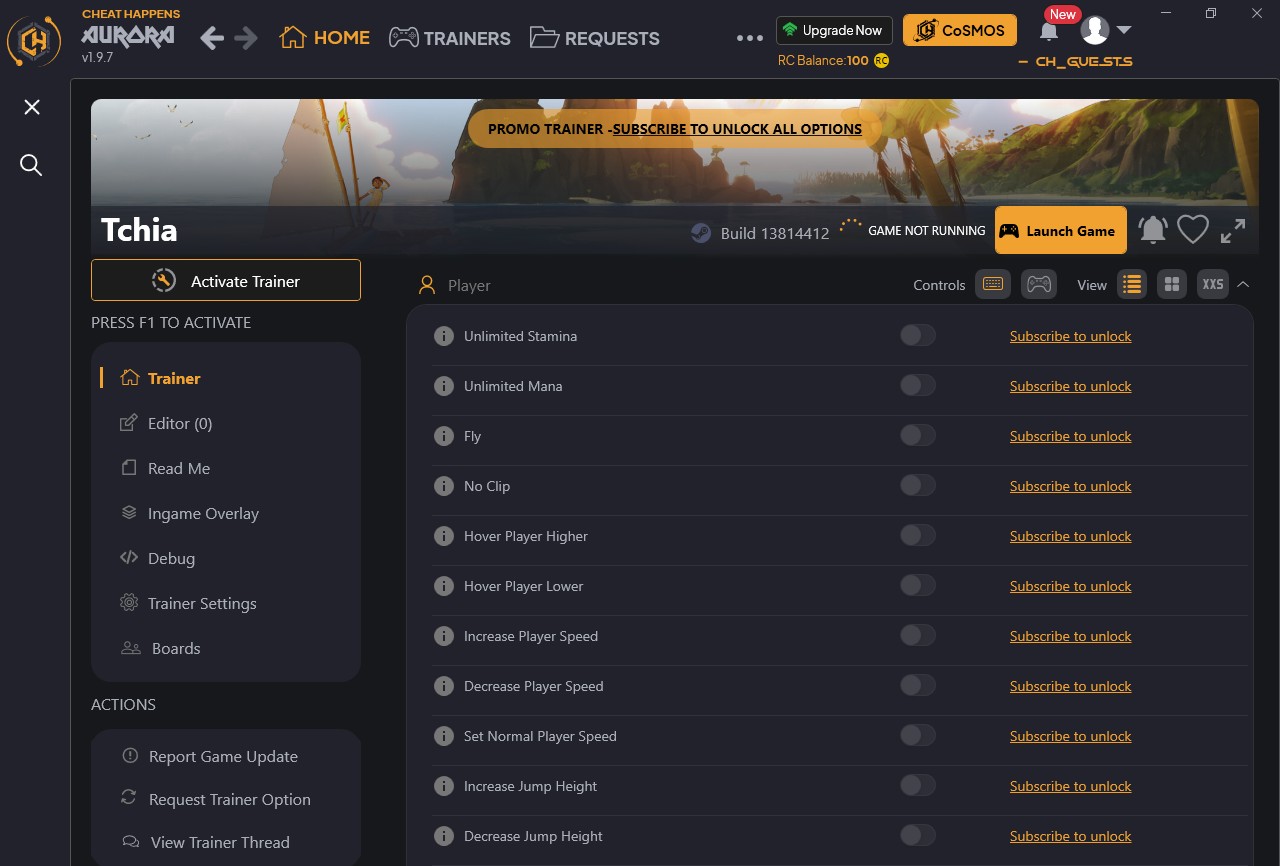
Task: Show info for Set Normal Player Speed
Action: coord(444,736)
